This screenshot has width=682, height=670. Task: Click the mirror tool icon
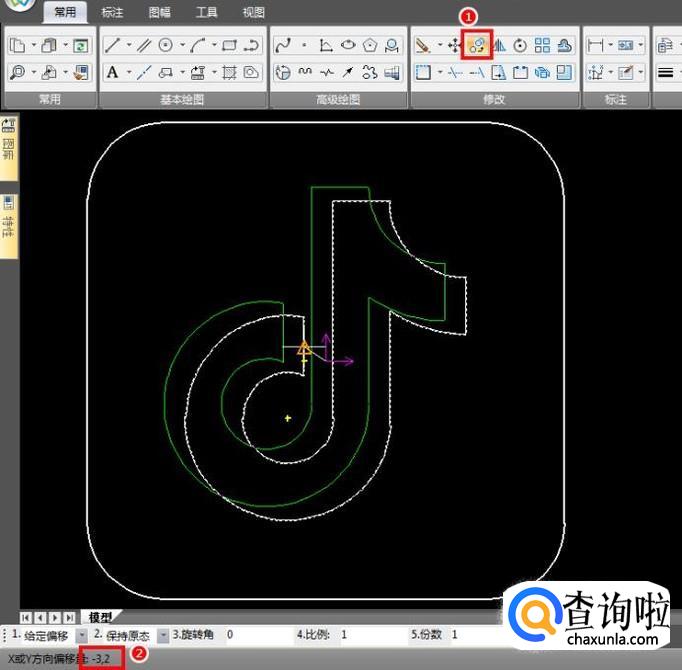coord(499,46)
